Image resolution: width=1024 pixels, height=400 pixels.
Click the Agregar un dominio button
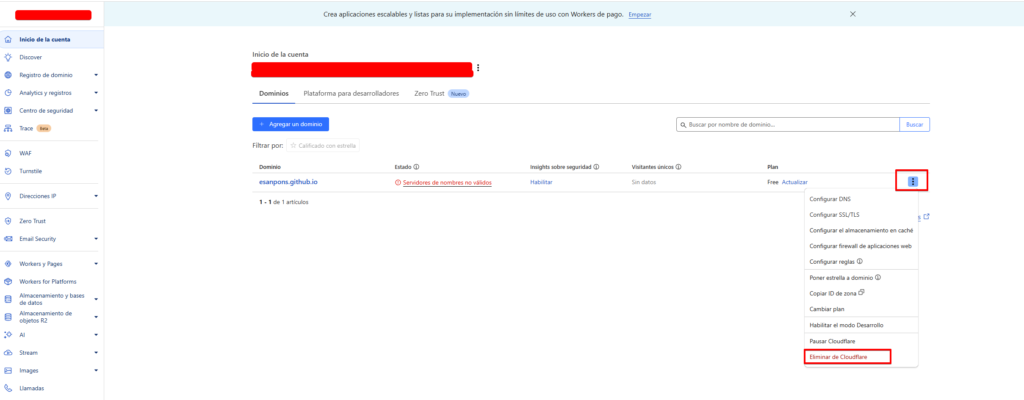point(291,124)
